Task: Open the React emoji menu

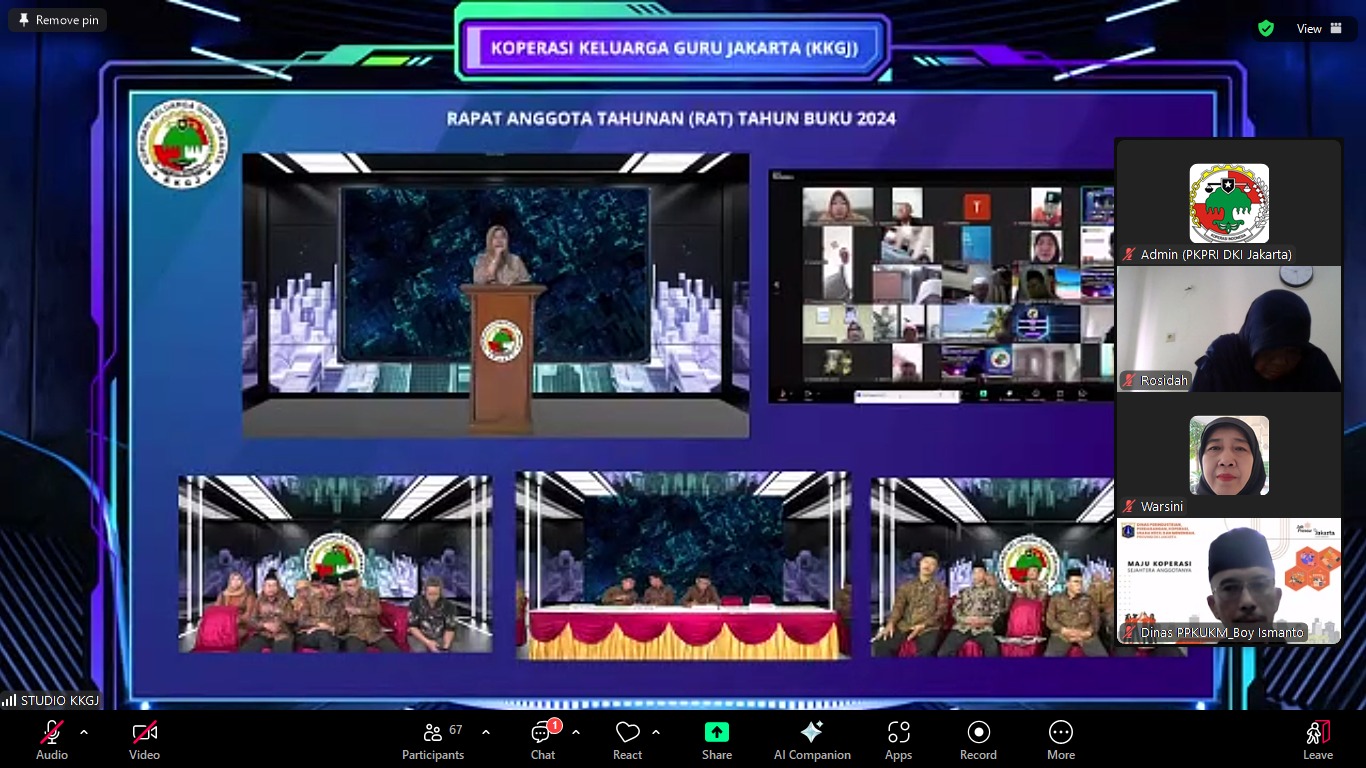Action: [627, 740]
